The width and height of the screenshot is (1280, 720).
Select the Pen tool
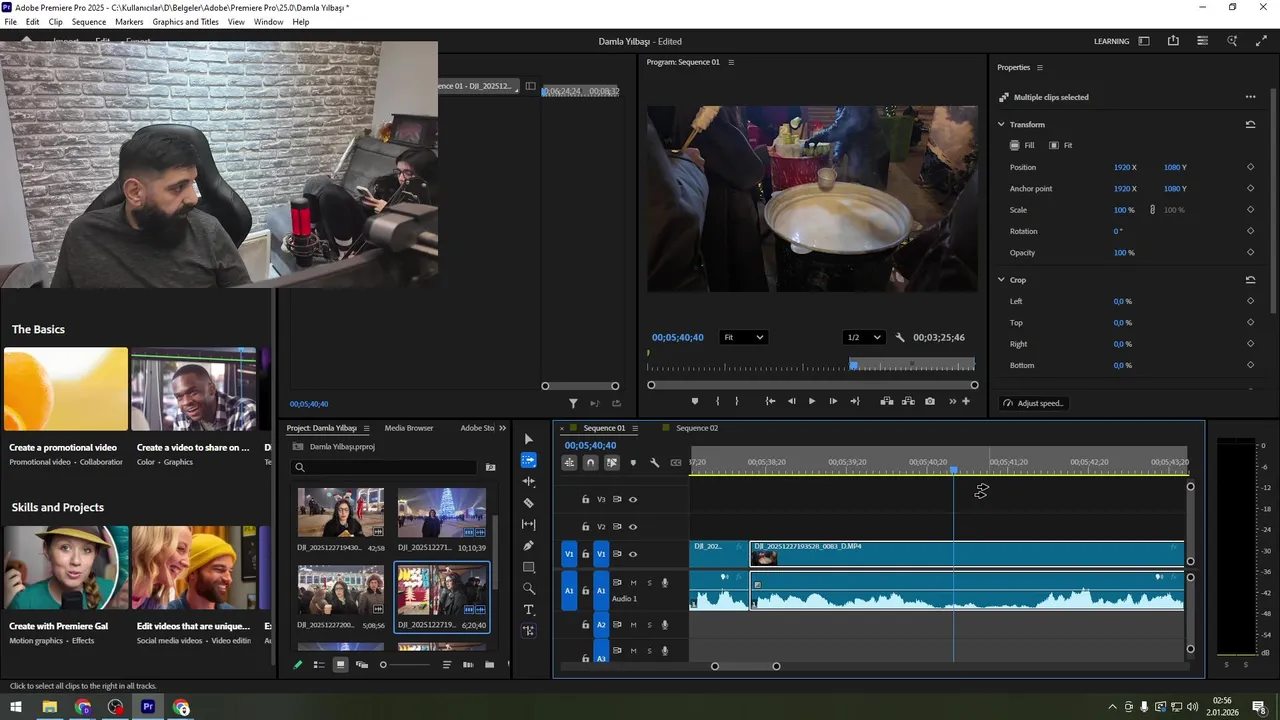[x=529, y=546]
